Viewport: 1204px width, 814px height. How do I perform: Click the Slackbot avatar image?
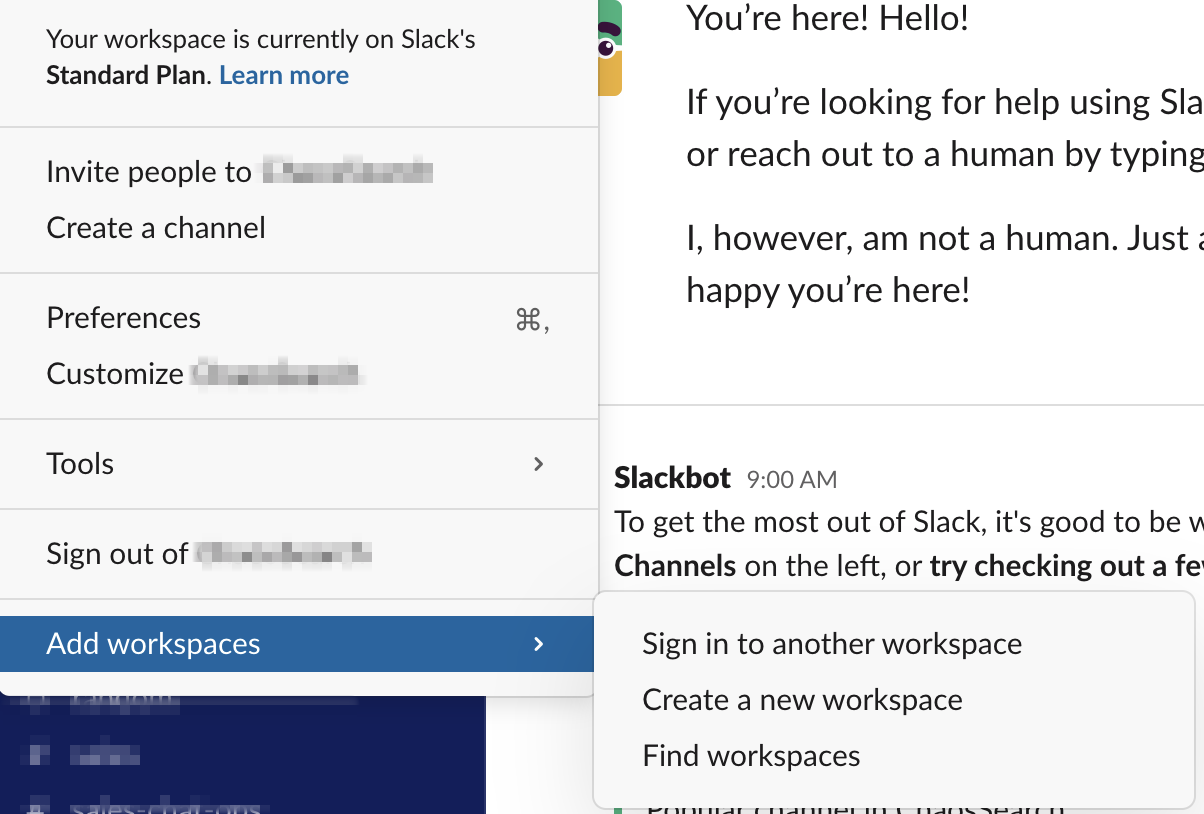610,48
